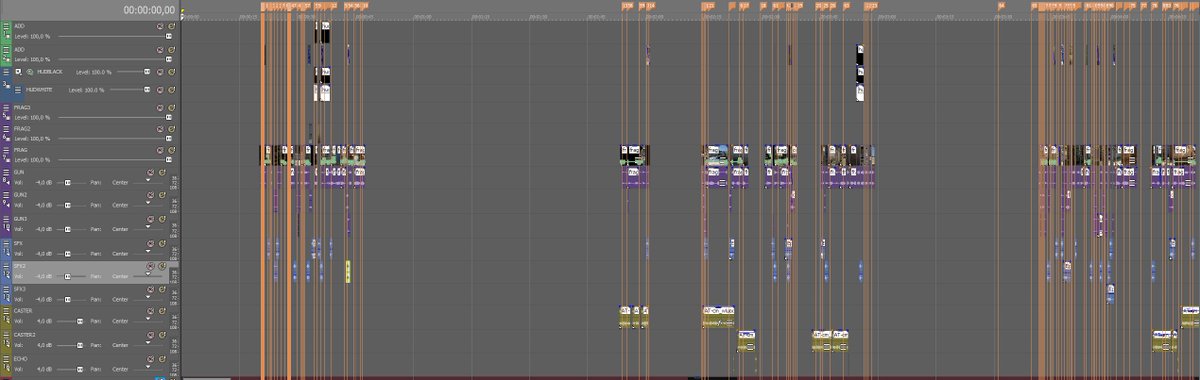Open GUN track automation settings arrow
Screen dimensions: 1200x380
(148, 179)
